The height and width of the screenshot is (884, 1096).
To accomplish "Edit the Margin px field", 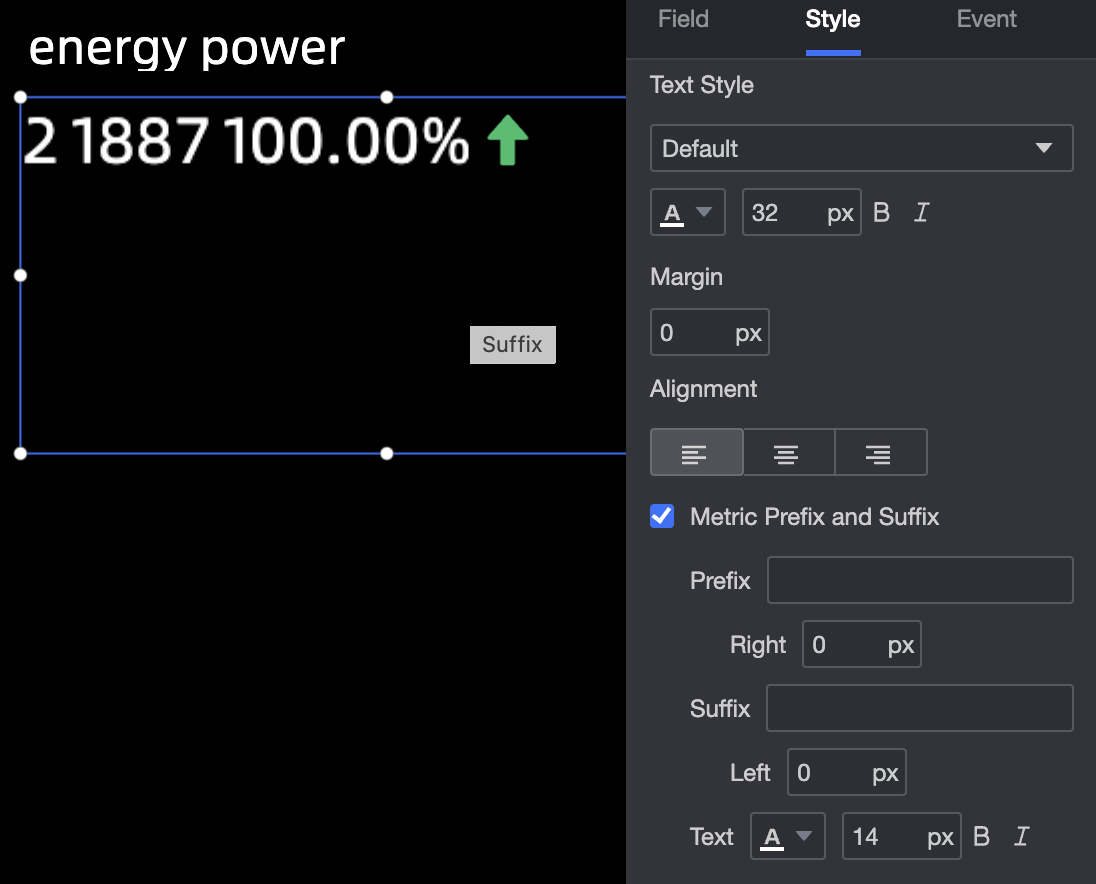I will click(x=709, y=332).
